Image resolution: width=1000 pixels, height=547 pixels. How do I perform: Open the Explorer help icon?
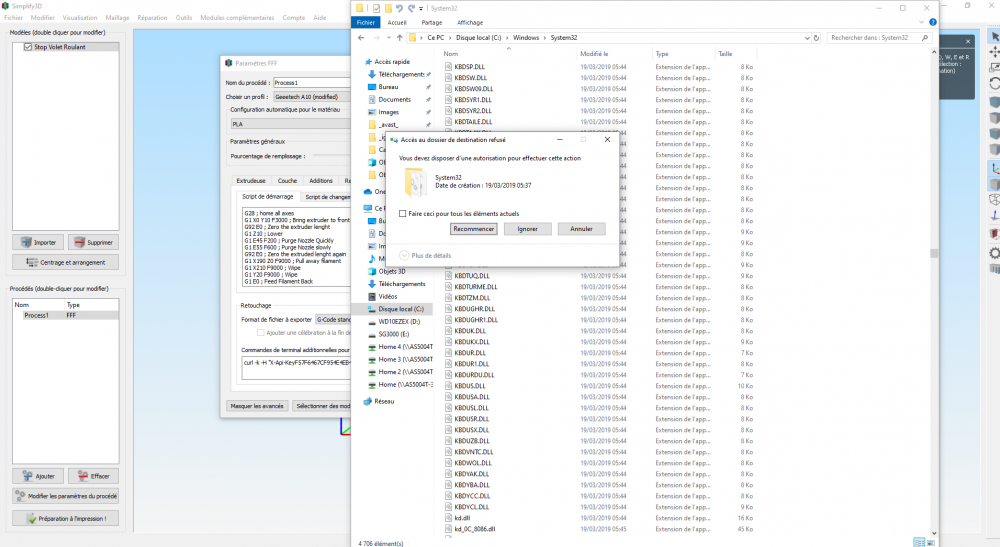[x=932, y=22]
